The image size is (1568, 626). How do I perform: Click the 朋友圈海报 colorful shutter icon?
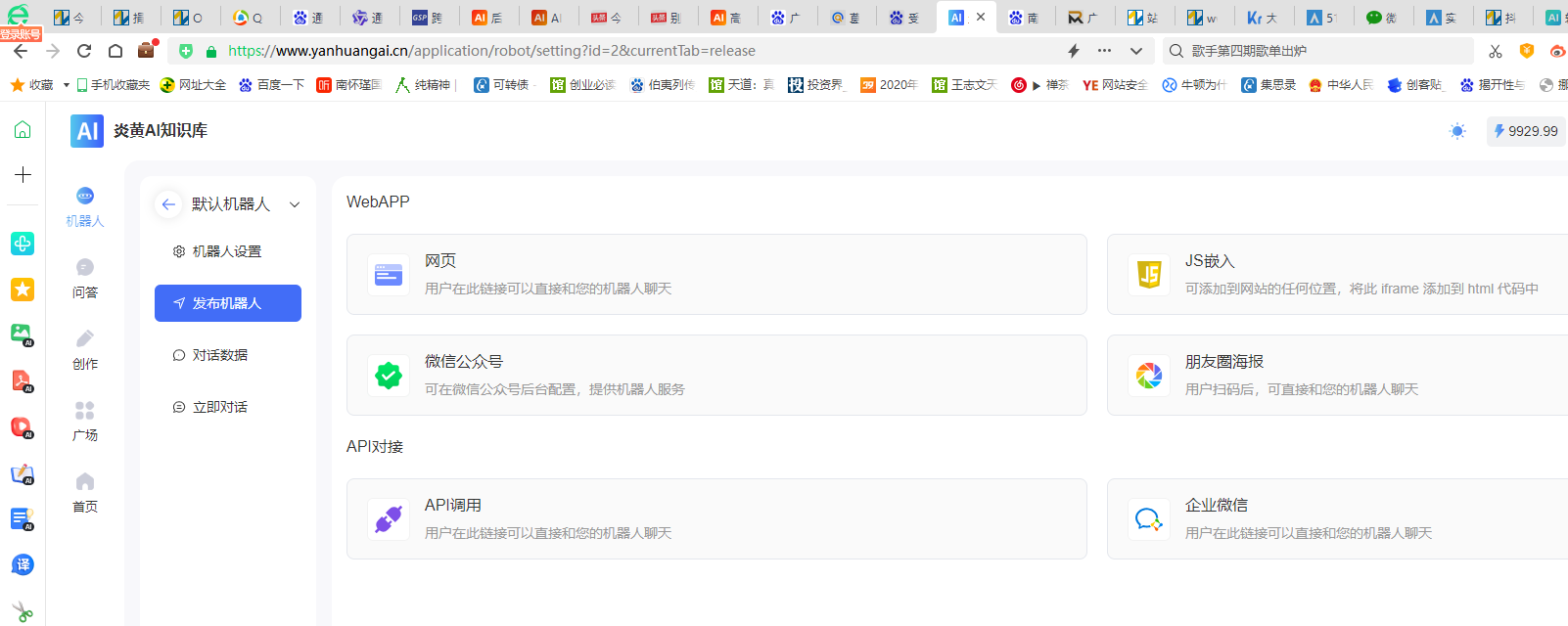pyautogui.click(x=1149, y=376)
